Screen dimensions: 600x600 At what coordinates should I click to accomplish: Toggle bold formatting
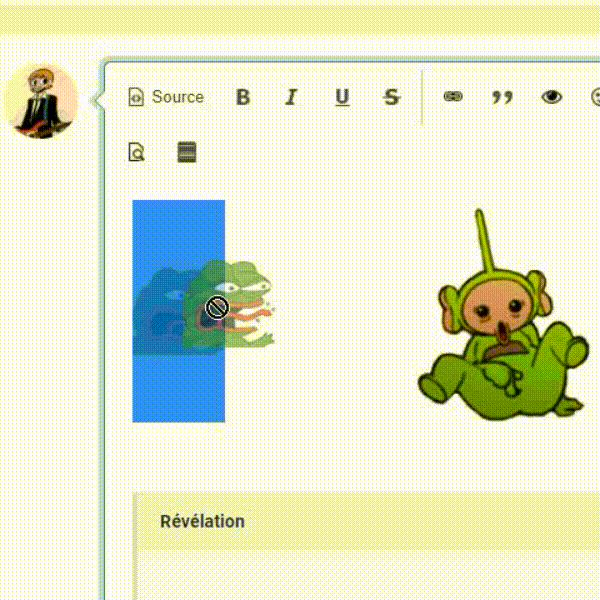243,97
